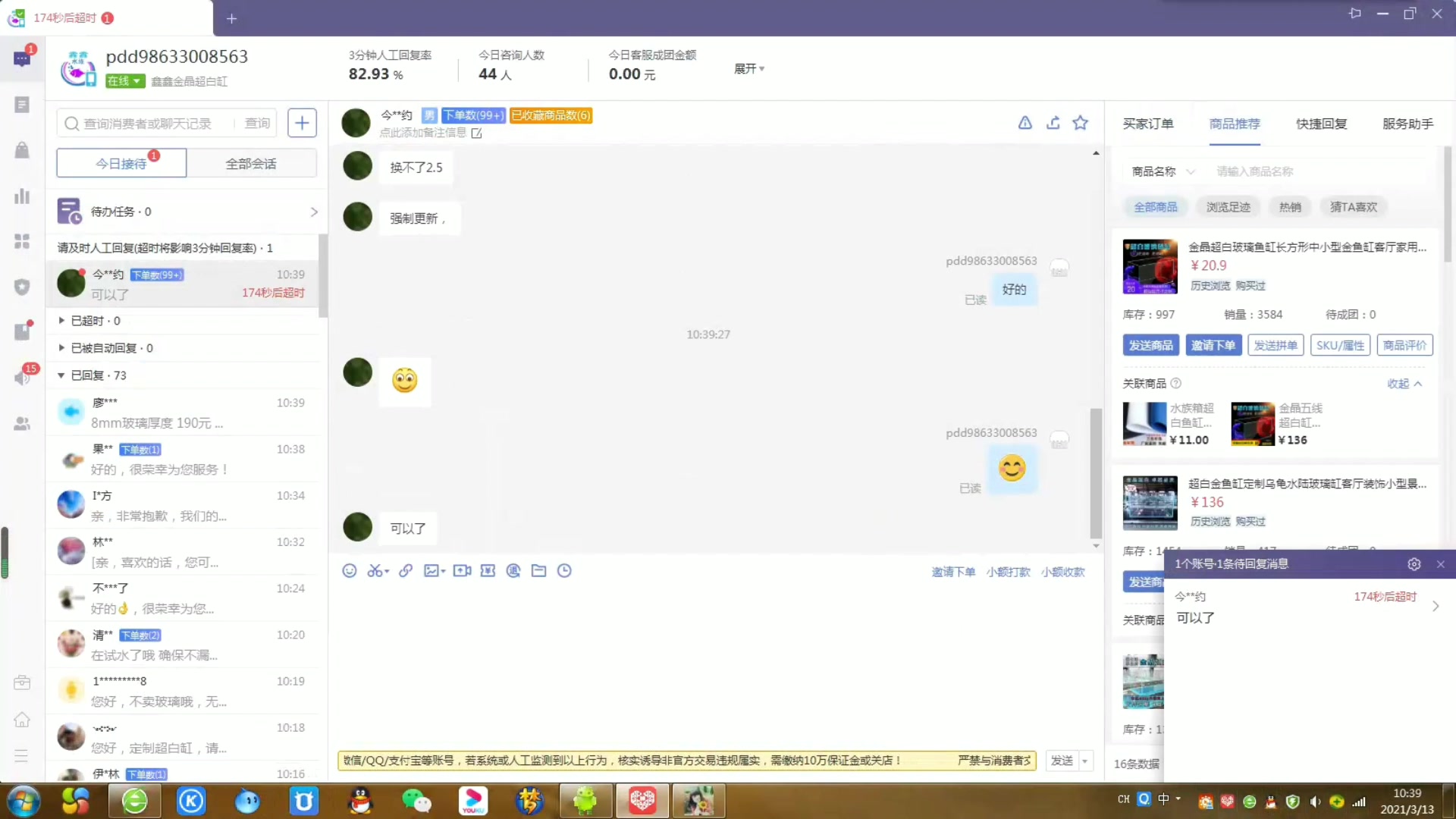
Task: Open the QQ penguin icon in taskbar
Action: [360, 801]
